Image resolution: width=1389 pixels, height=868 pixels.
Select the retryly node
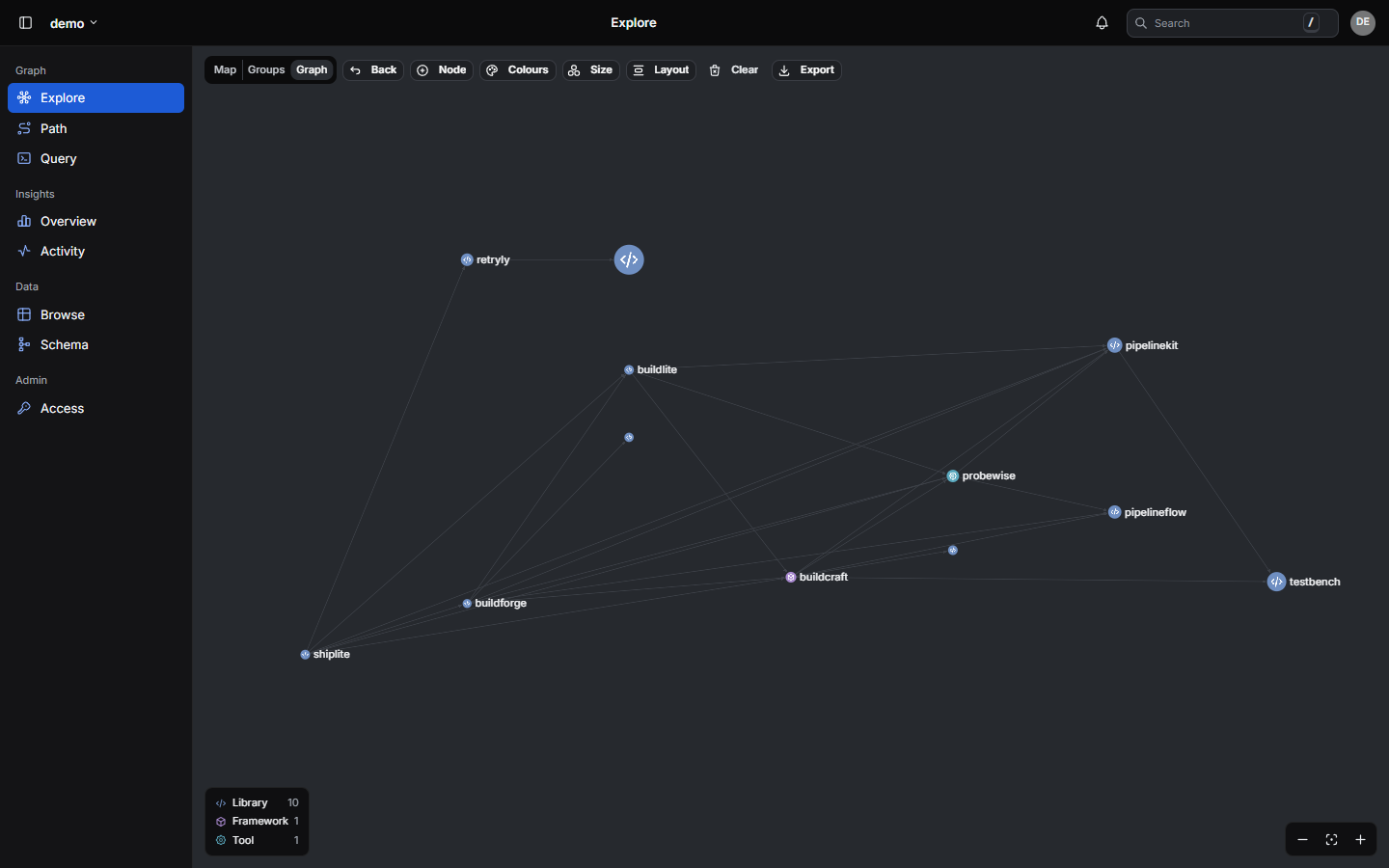(467, 259)
